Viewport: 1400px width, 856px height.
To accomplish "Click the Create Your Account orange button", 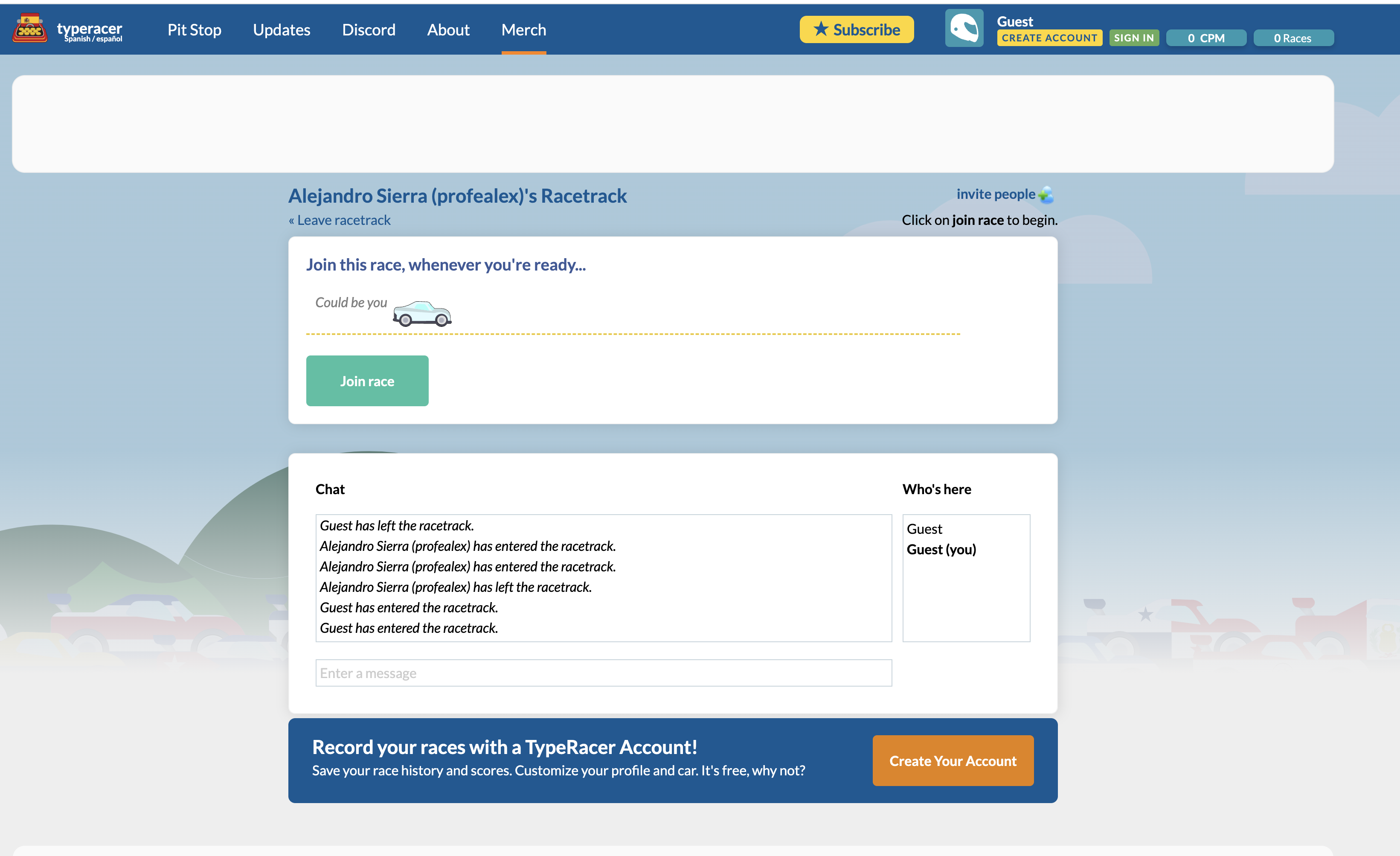I will pyautogui.click(x=953, y=760).
